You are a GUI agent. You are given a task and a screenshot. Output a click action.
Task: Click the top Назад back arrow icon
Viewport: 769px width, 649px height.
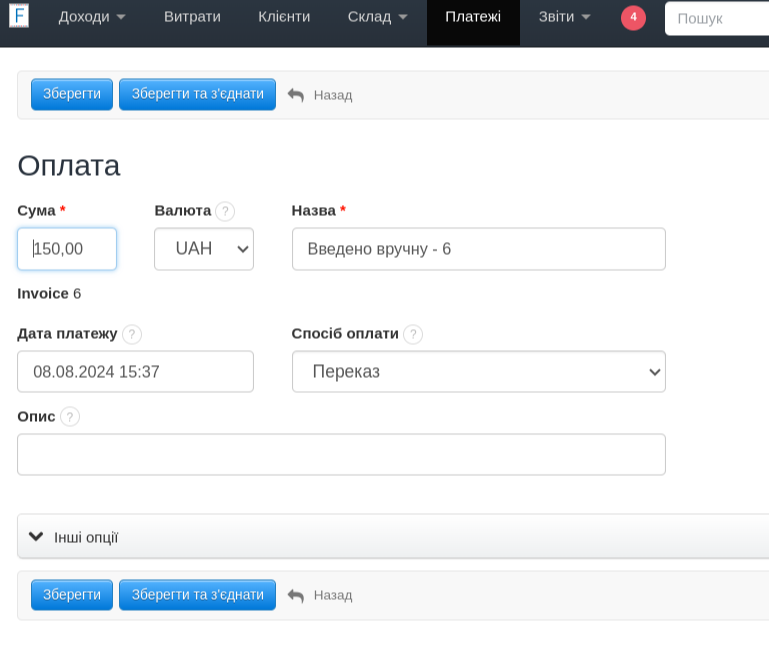[296, 95]
